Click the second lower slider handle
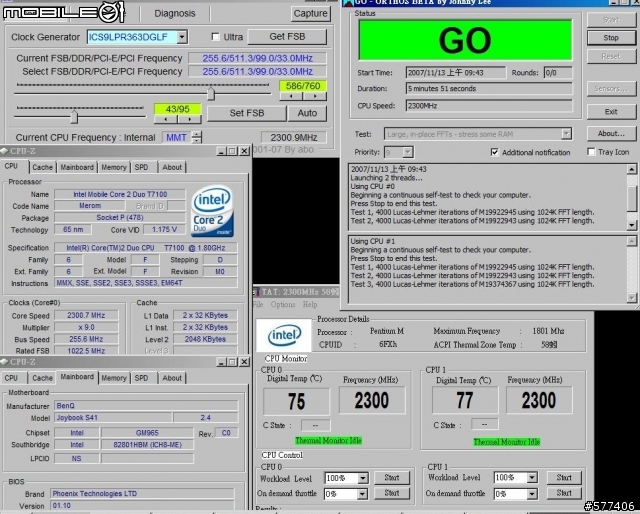Image resolution: width=640 pixels, height=514 pixels. click(74, 117)
